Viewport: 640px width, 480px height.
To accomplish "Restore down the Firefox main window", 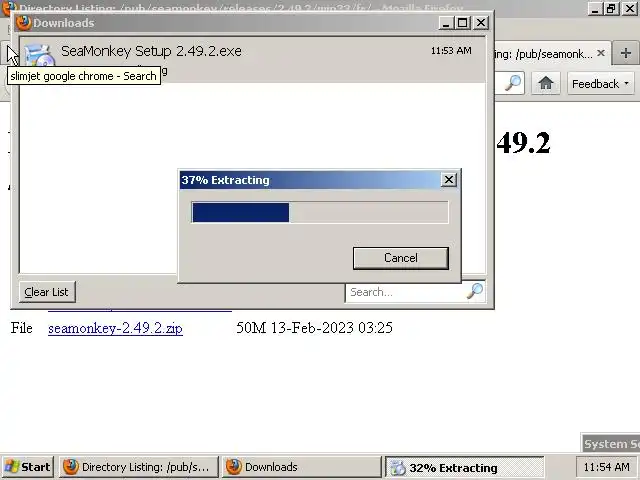I will click(611, 9).
